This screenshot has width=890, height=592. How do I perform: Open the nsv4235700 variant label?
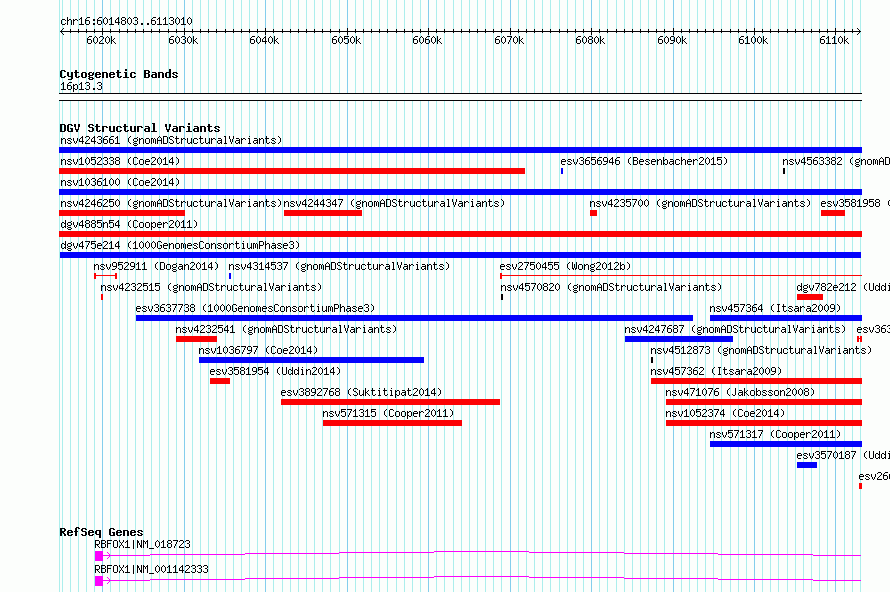(700, 203)
